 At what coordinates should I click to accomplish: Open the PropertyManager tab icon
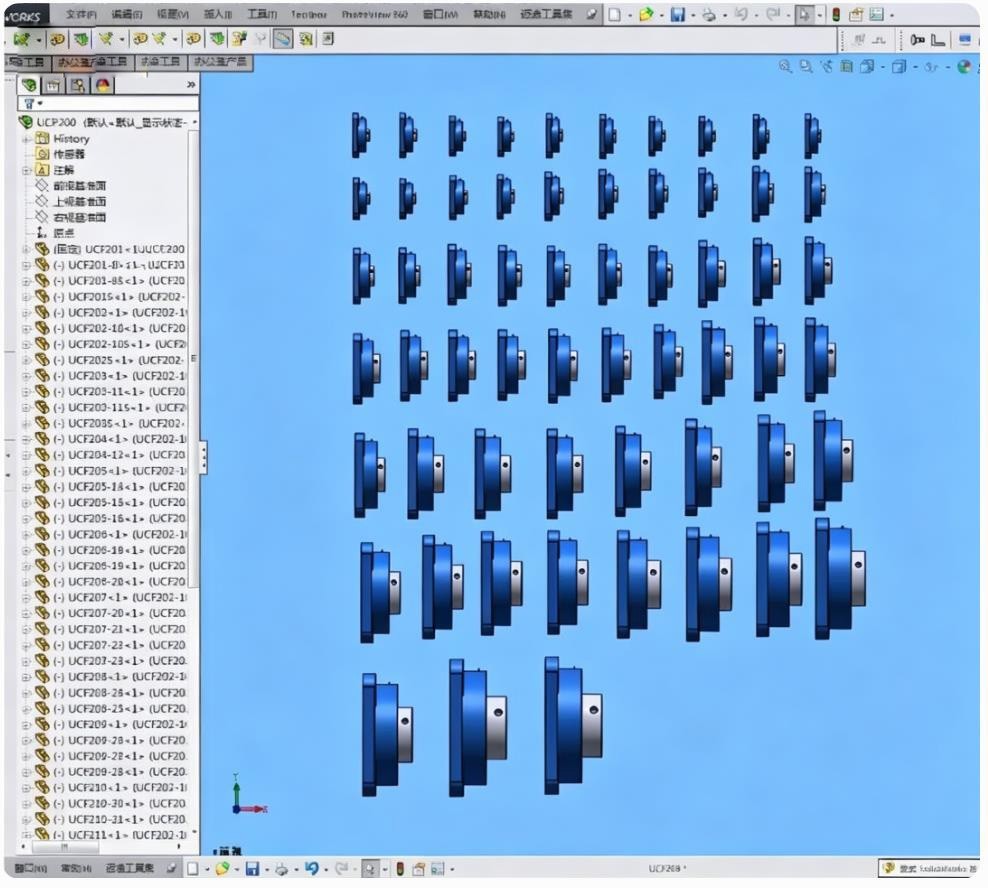[54, 85]
